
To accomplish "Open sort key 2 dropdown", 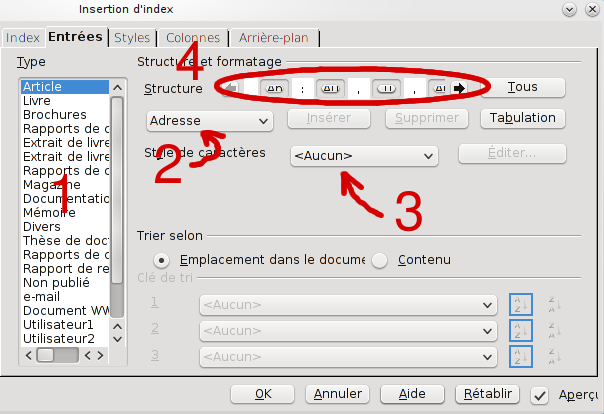I will click(x=348, y=331).
